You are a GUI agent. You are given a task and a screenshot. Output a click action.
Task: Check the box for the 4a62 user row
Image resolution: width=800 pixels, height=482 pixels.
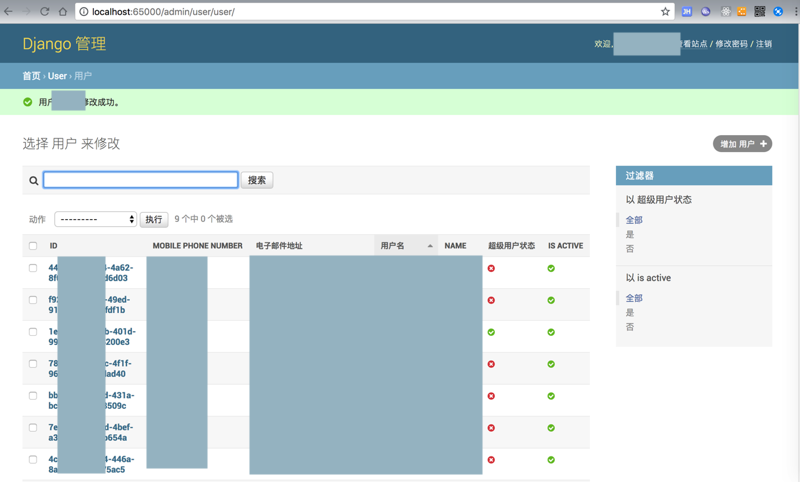click(x=33, y=268)
